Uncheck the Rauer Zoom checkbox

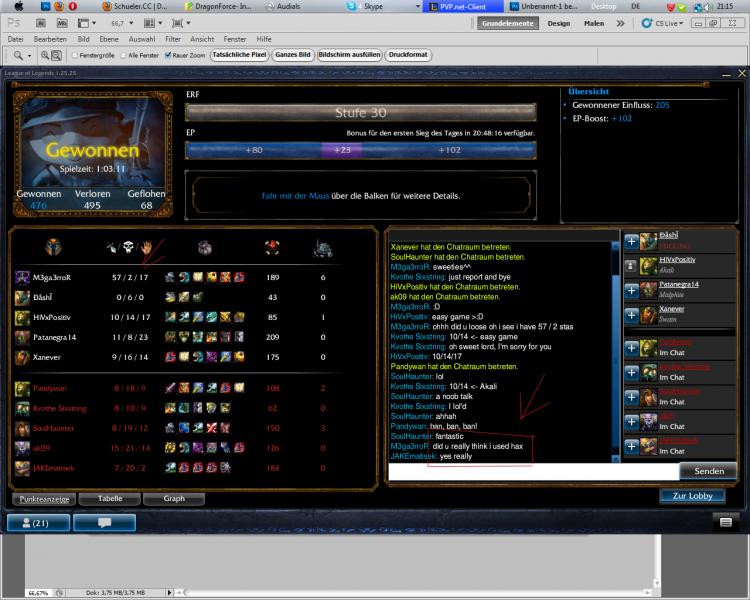click(168, 56)
